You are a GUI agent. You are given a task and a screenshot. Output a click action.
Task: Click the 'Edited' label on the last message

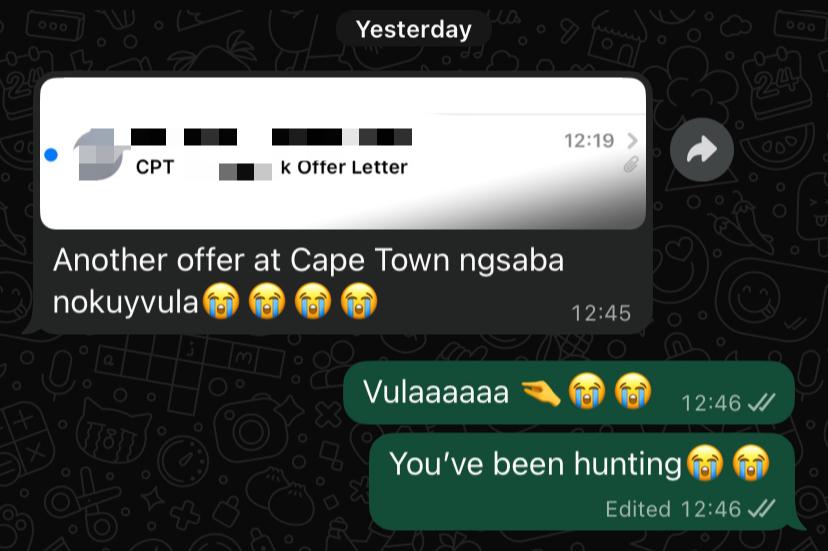coord(638,509)
